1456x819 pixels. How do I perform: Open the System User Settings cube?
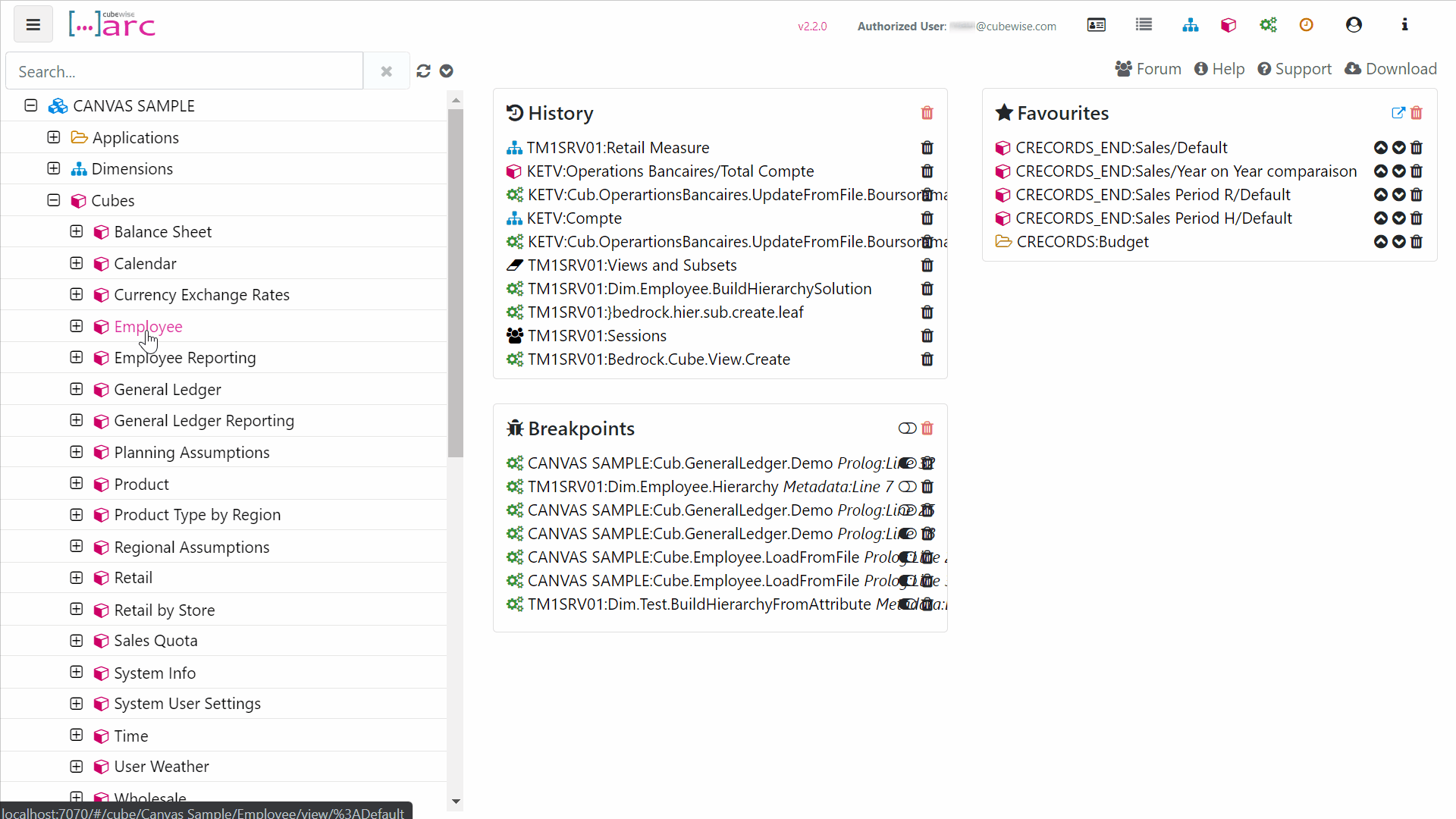click(x=187, y=704)
